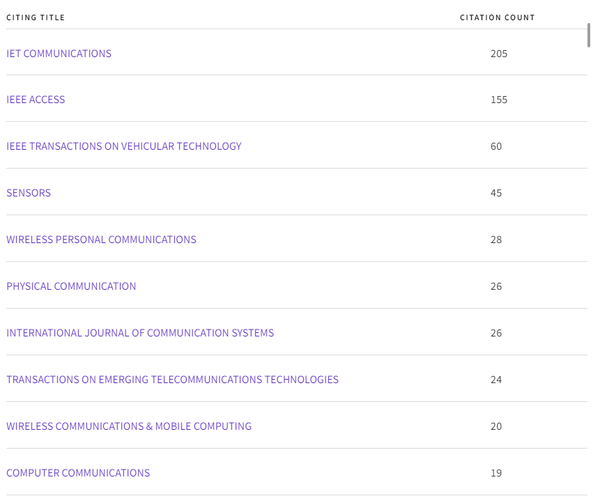This screenshot has height=496, width=600.
Task: Open Transactions on Emerging Telecommunications Technologies
Action: [x=172, y=380]
